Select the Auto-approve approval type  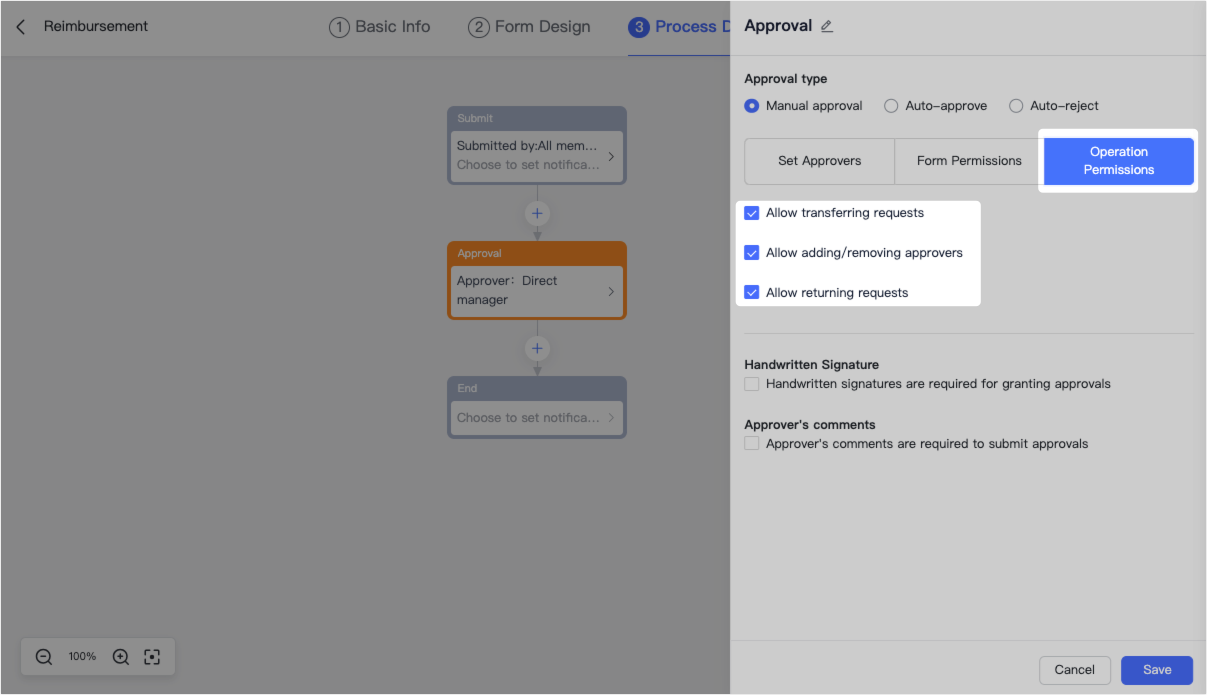[890, 105]
